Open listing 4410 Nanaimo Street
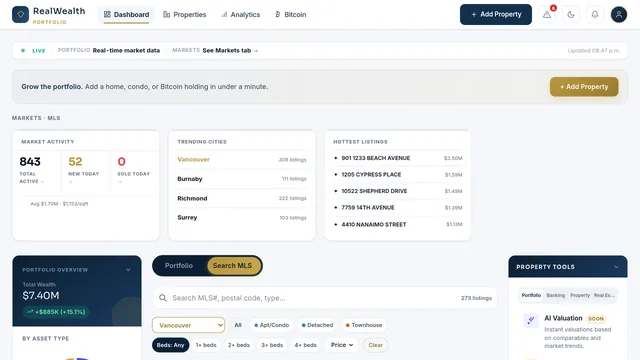 [x=398, y=224]
